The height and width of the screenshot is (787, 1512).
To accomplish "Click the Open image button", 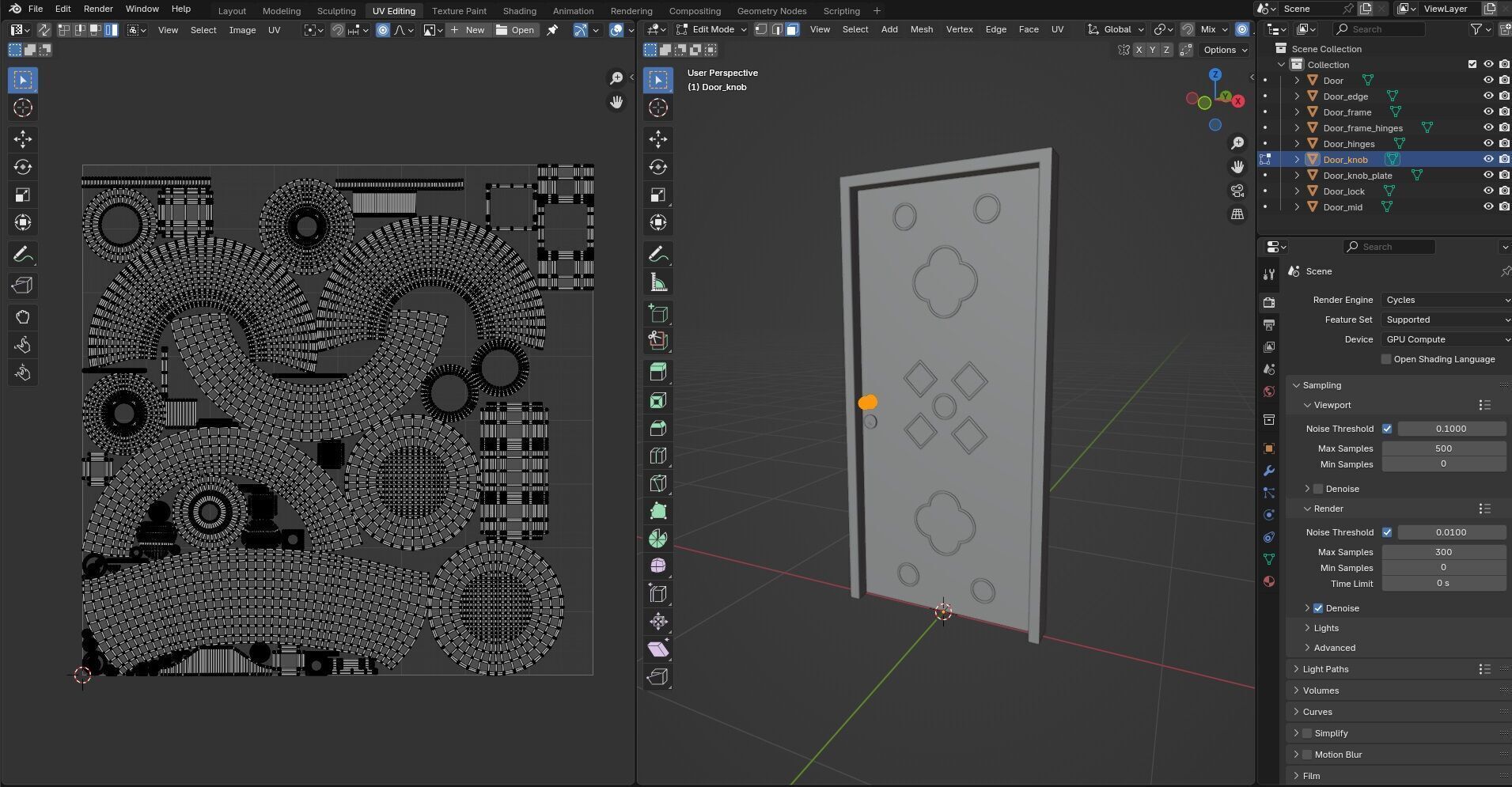I will (515, 30).
